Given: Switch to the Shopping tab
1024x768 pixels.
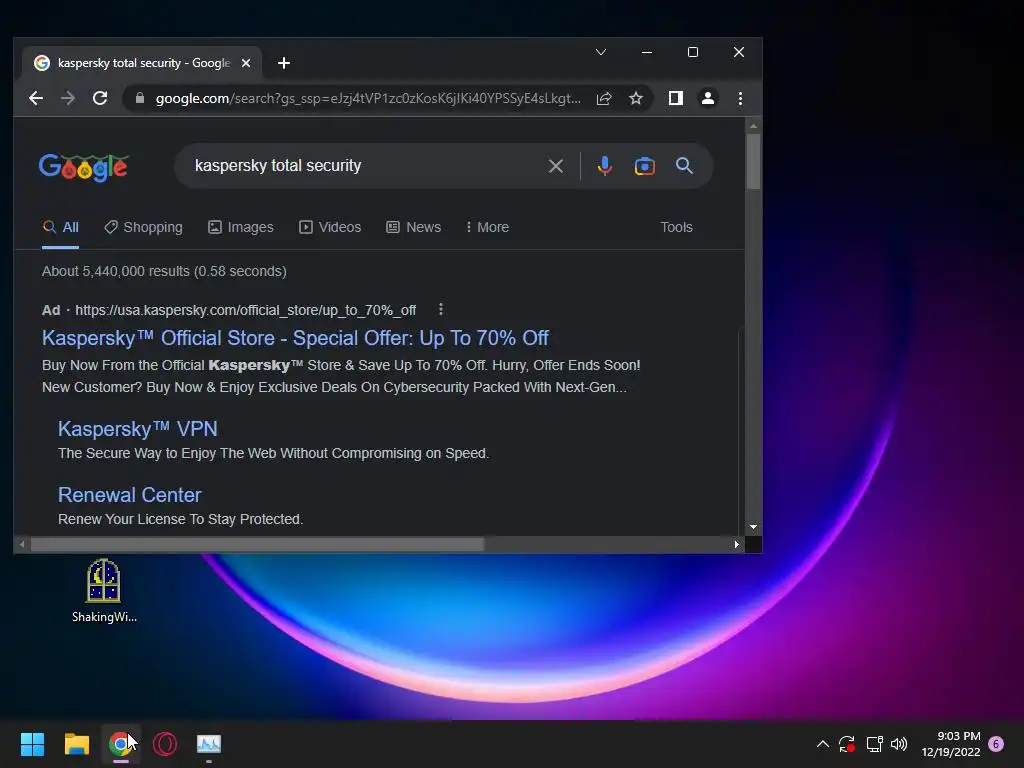Looking at the screenshot, I should click(x=144, y=227).
